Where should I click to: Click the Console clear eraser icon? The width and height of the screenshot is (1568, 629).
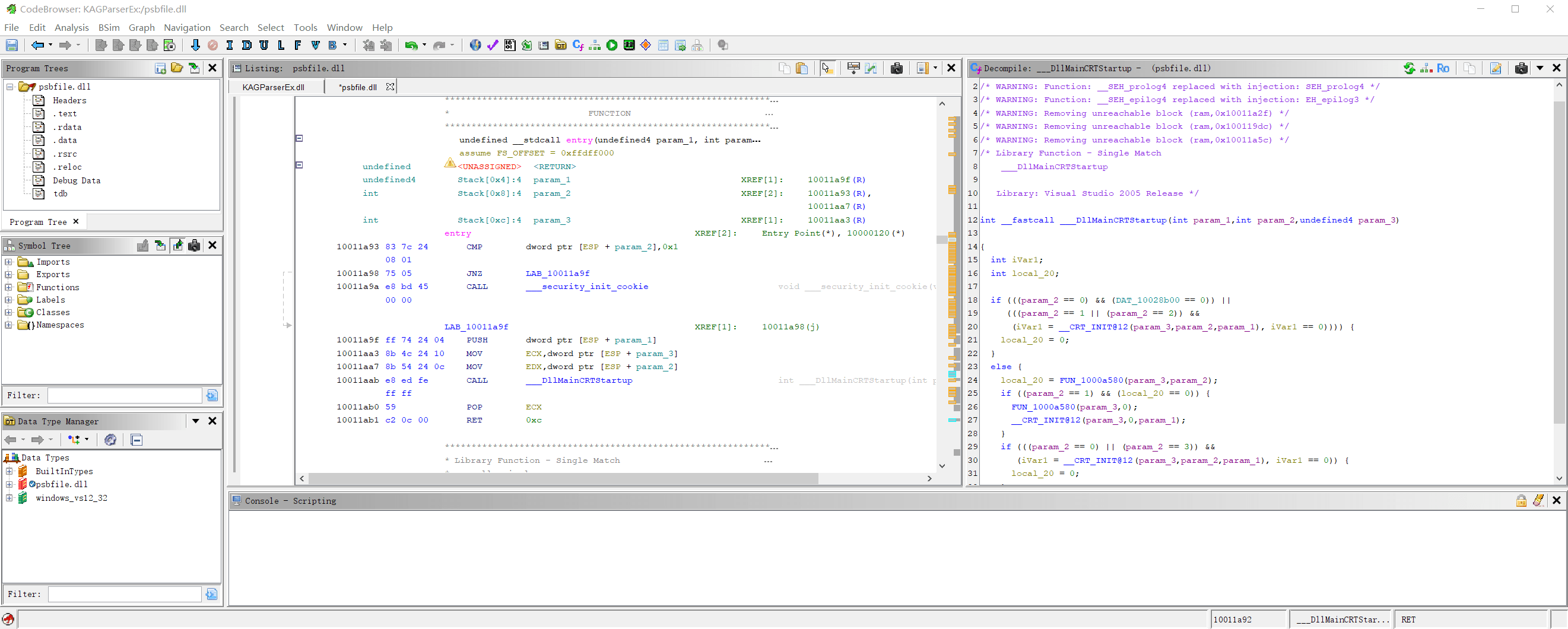pos(1538,500)
